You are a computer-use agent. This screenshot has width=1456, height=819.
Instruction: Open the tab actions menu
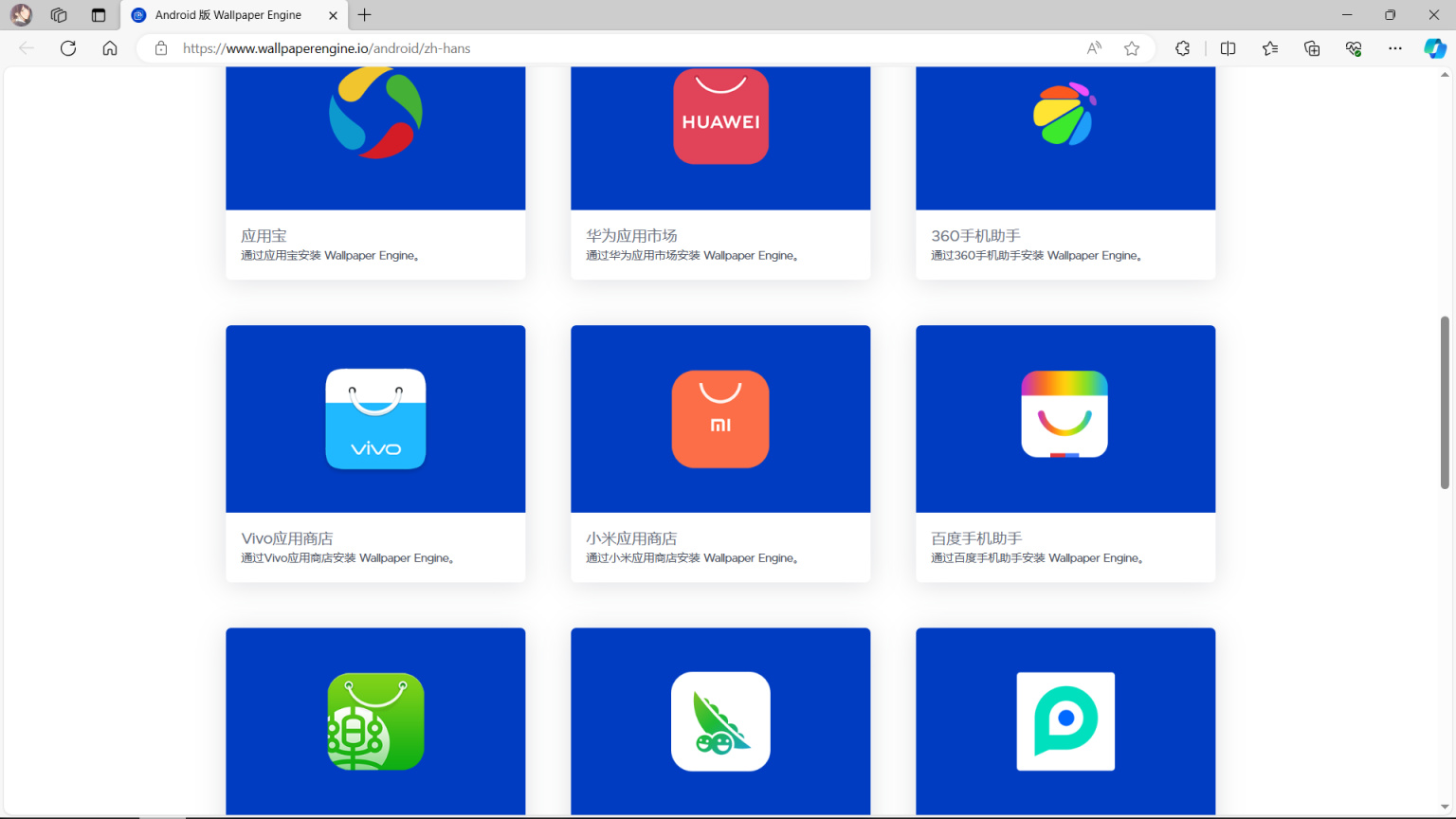click(x=99, y=15)
